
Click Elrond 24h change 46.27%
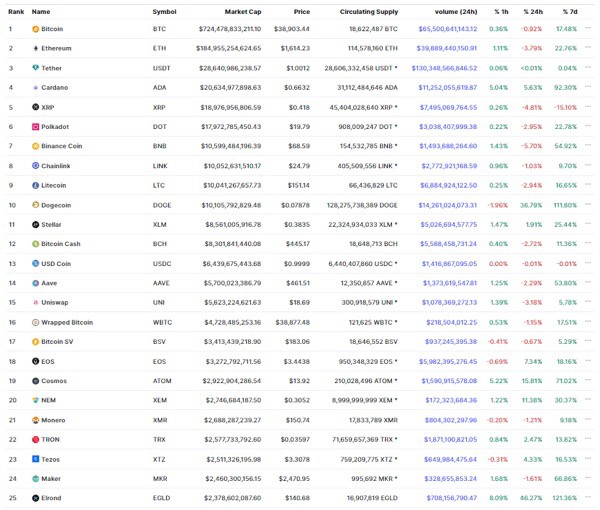(531, 498)
